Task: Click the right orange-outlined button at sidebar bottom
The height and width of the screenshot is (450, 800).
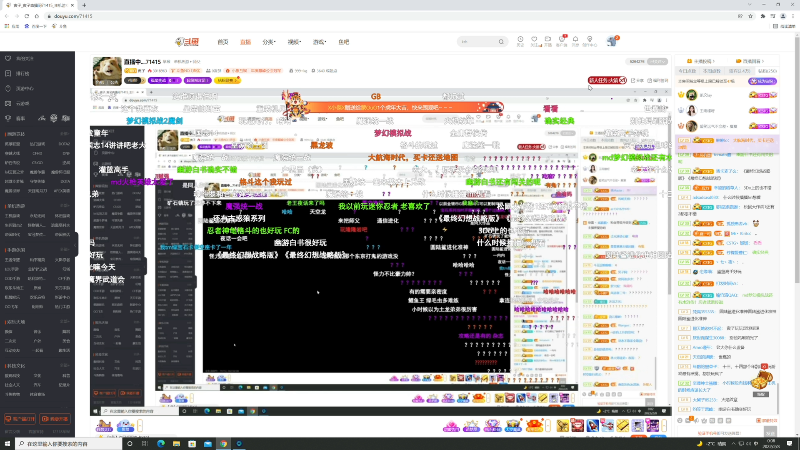Action: pos(55,419)
